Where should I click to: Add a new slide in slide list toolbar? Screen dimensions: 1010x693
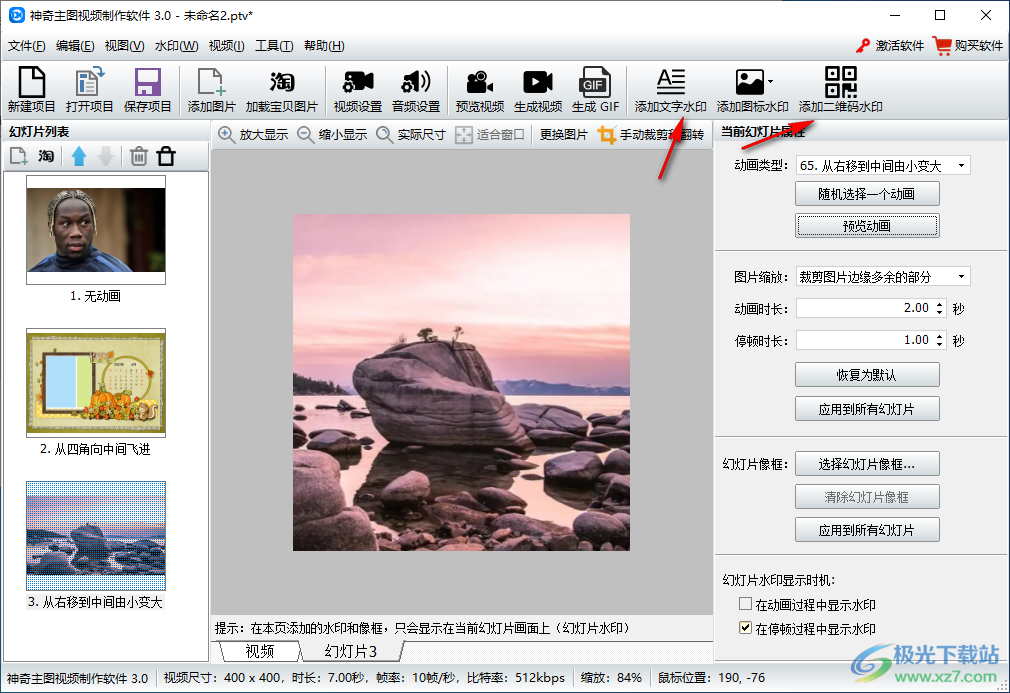[x=18, y=156]
